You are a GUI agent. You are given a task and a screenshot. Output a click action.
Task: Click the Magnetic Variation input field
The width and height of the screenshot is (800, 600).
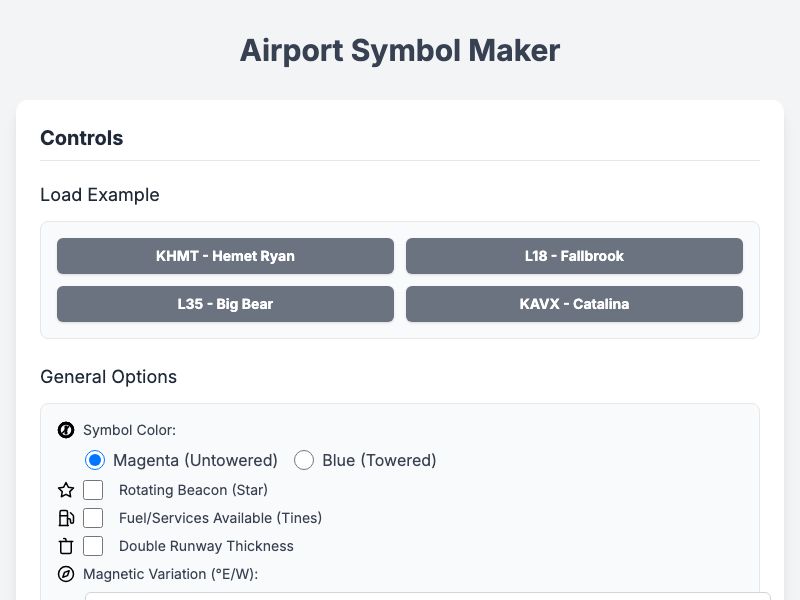[x=400, y=598]
